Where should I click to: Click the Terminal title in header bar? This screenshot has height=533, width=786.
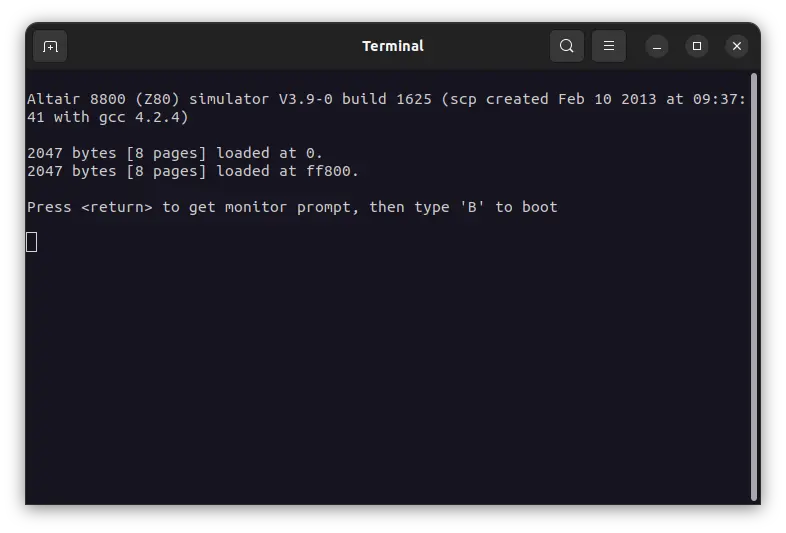pyautogui.click(x=392, y=46)
